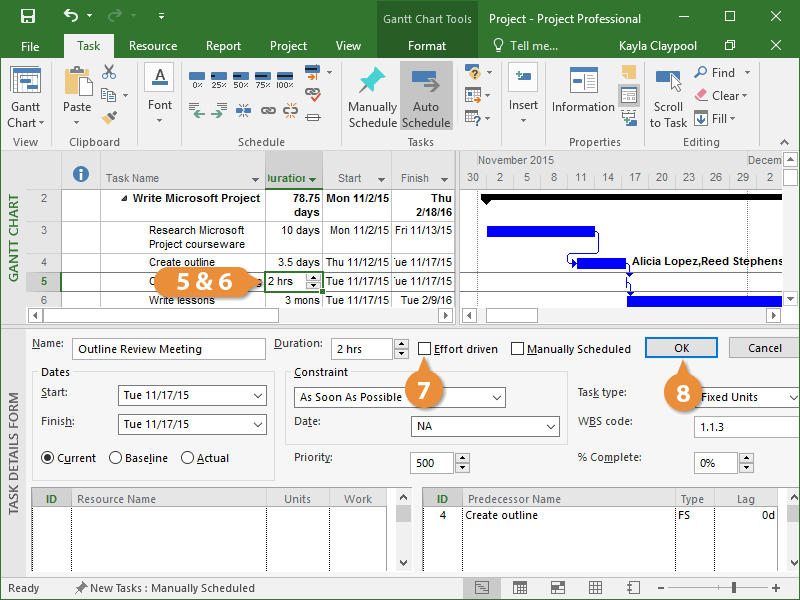This screenshot has height=600, width=800.
Task: Select the Baseline radio button
Action: [116, 458]
